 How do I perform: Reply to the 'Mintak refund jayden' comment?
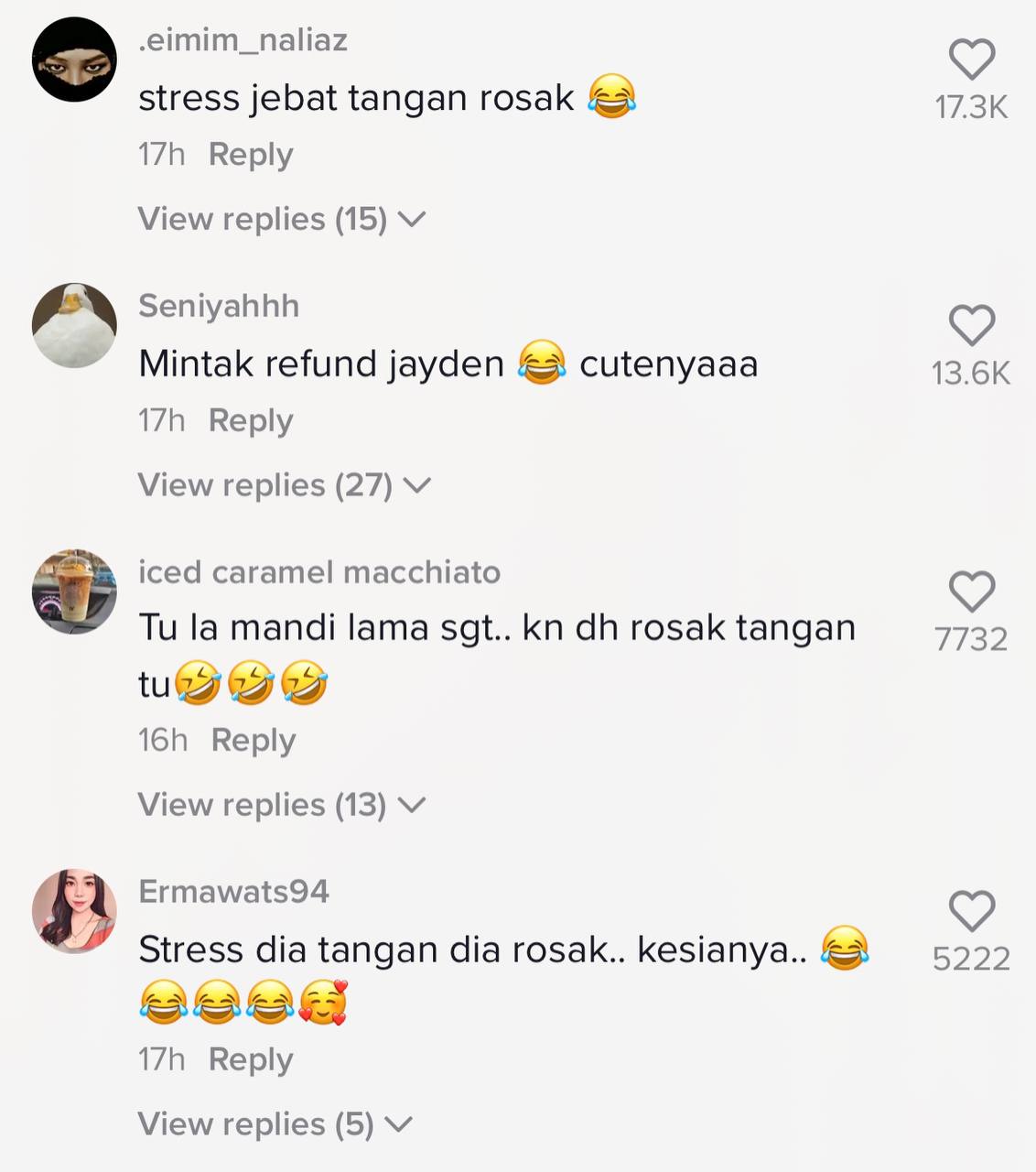coord(251,421)
